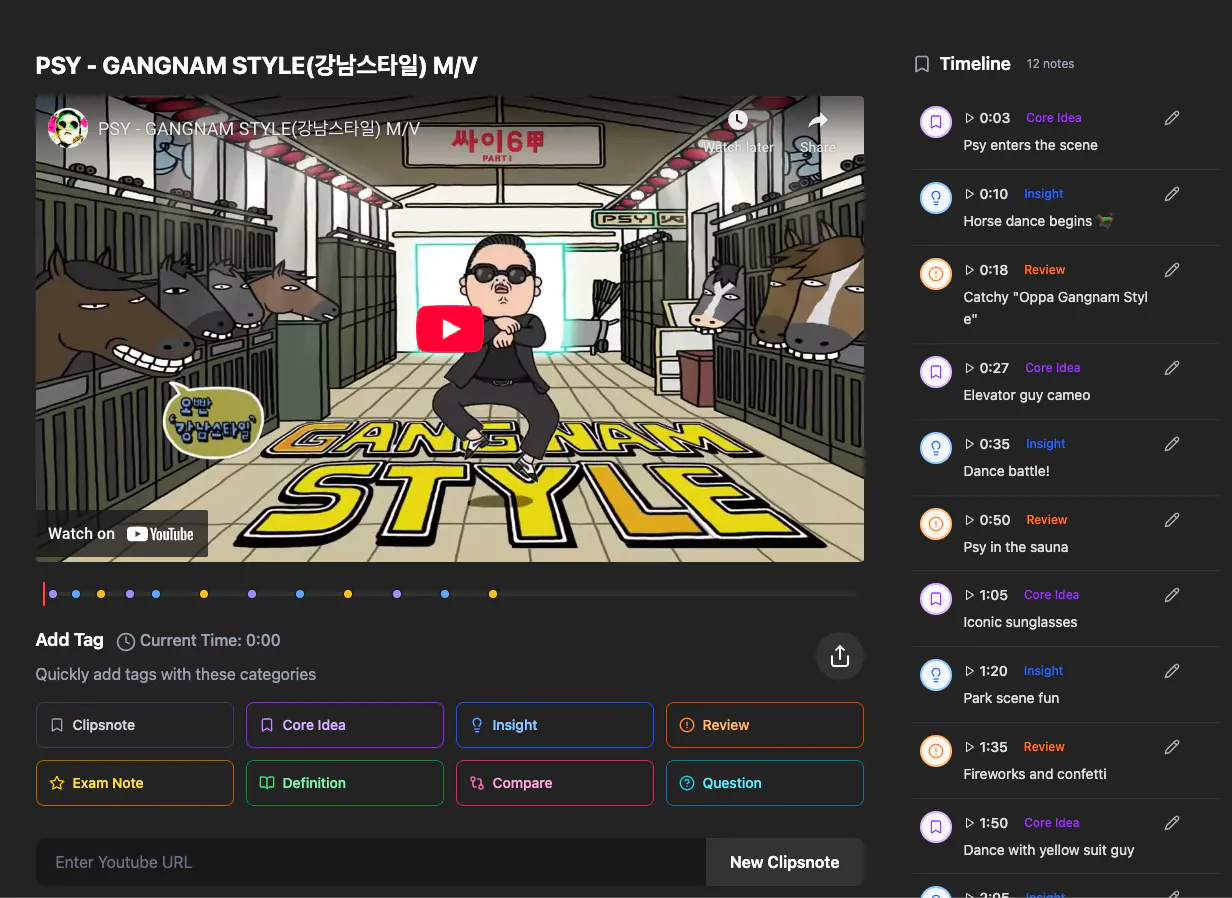Image resolution: width=1232 pixels, height=898 pixels.
Task: Click the bookmark icon for 'Dance with yellow suit guy'
Action: (936, 827)
